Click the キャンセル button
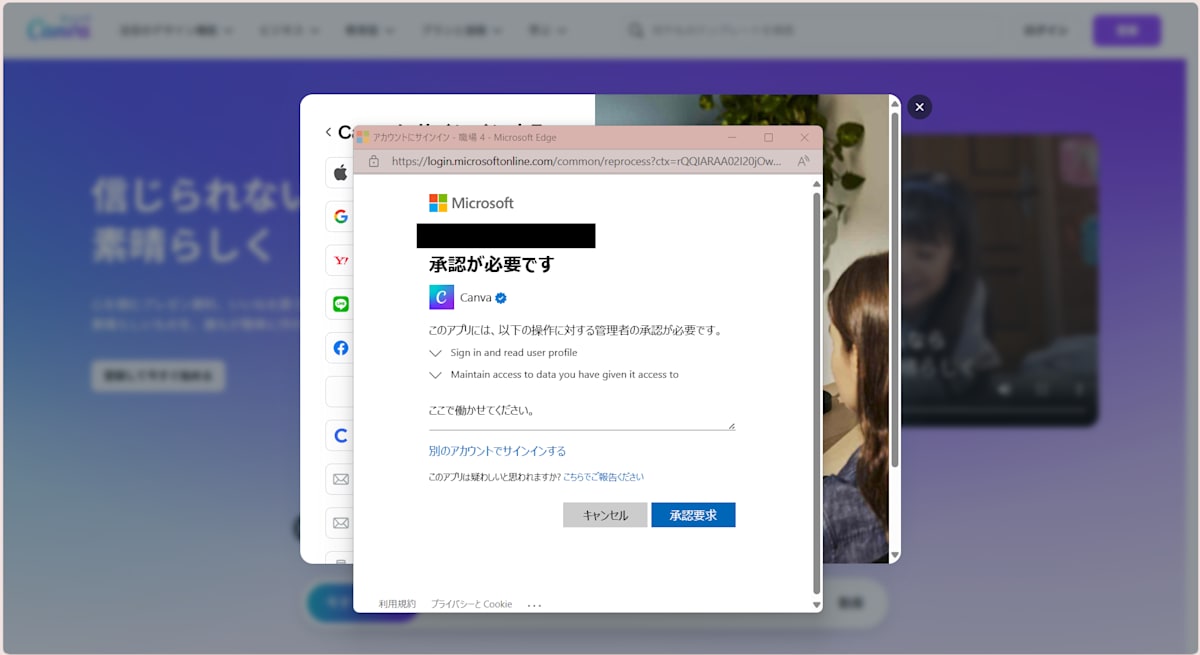1200x655 pixels. 605,515
